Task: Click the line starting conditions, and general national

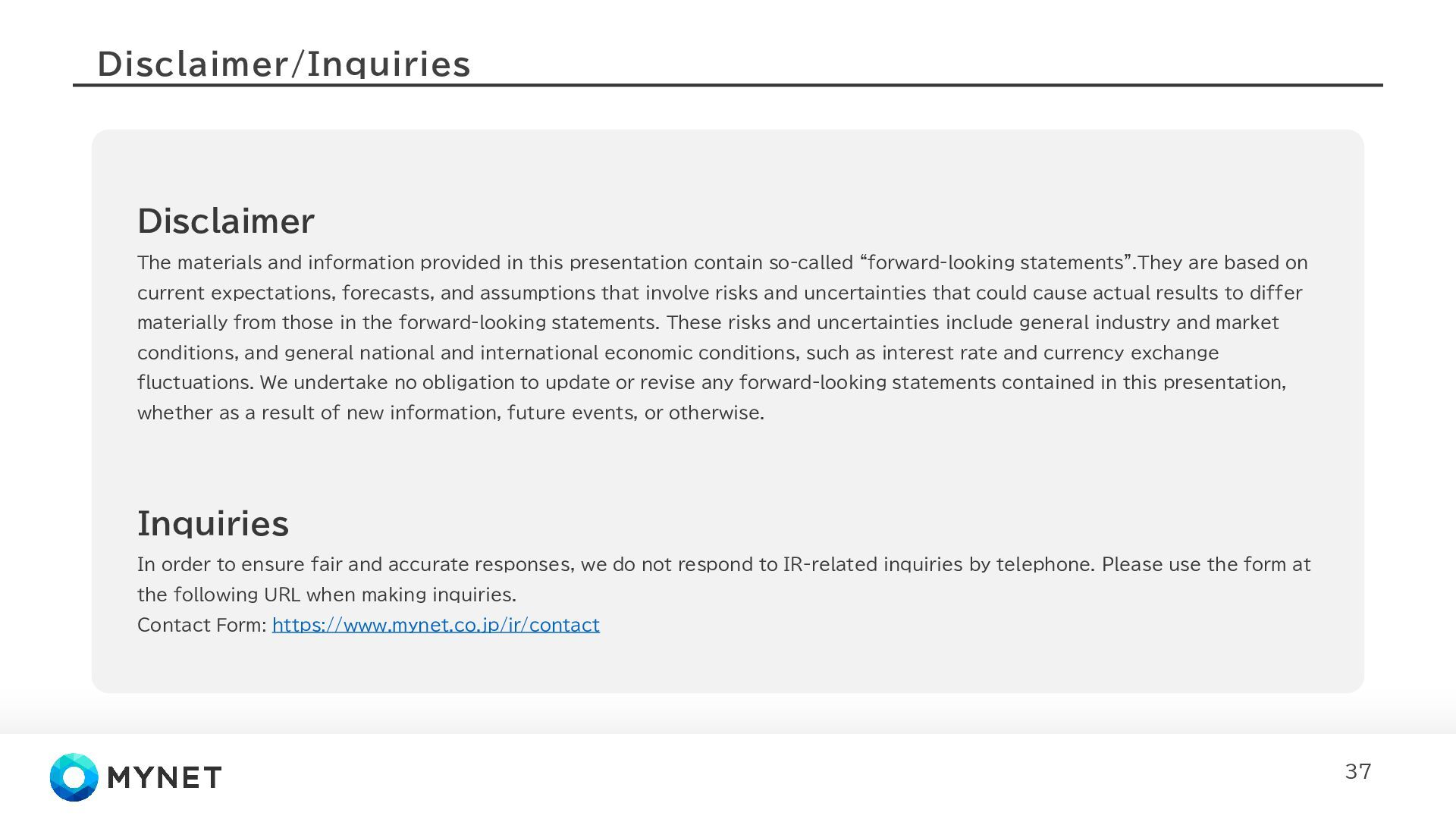Action: pos(678,353)
